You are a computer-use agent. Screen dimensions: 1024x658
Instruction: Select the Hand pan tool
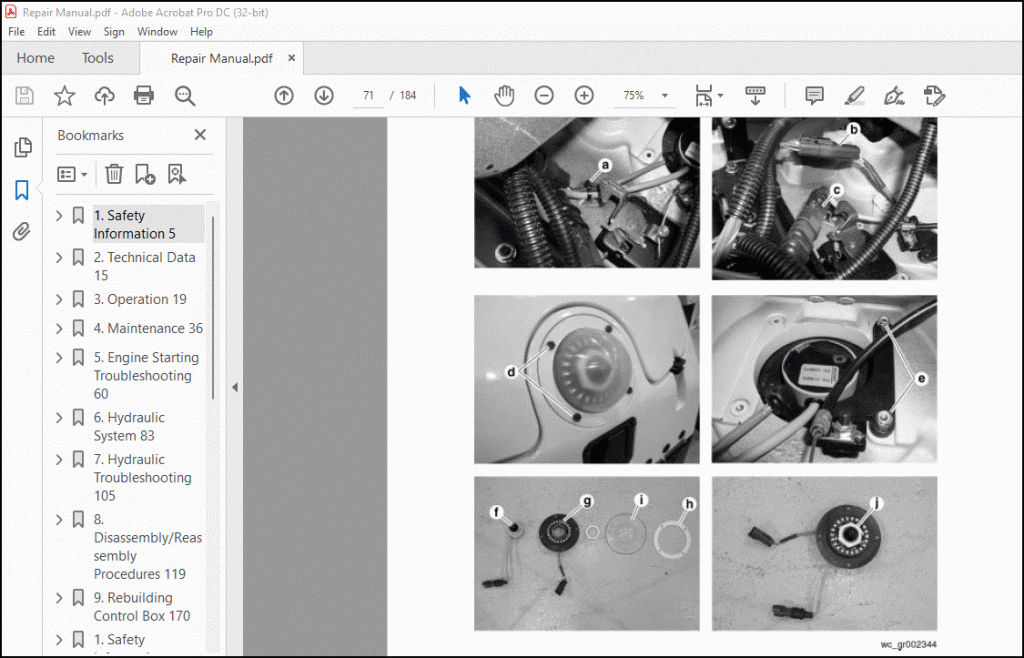pyautogui.click(x=504, y=96)
